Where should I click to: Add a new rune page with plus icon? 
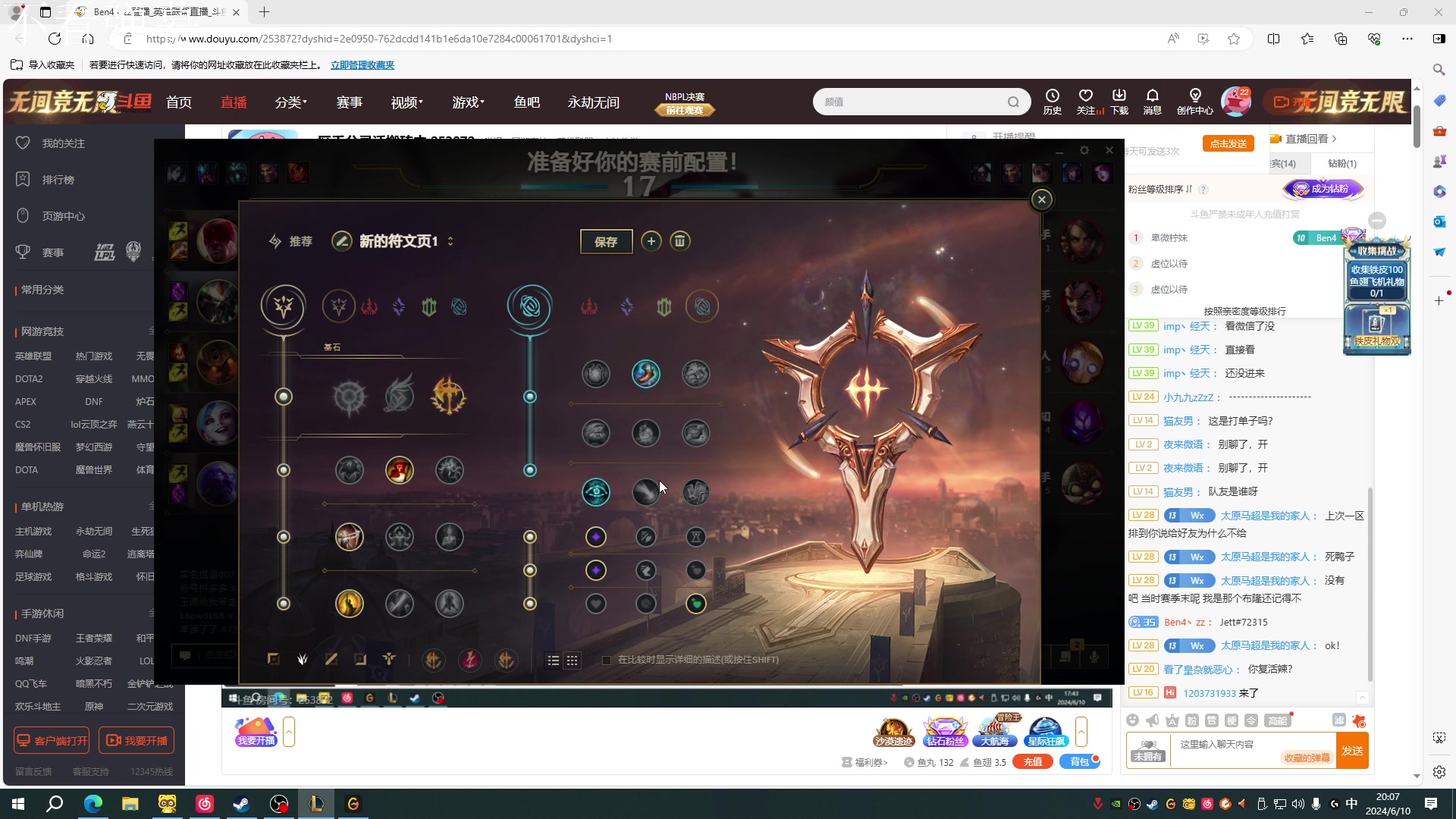[x=651, y=241]
